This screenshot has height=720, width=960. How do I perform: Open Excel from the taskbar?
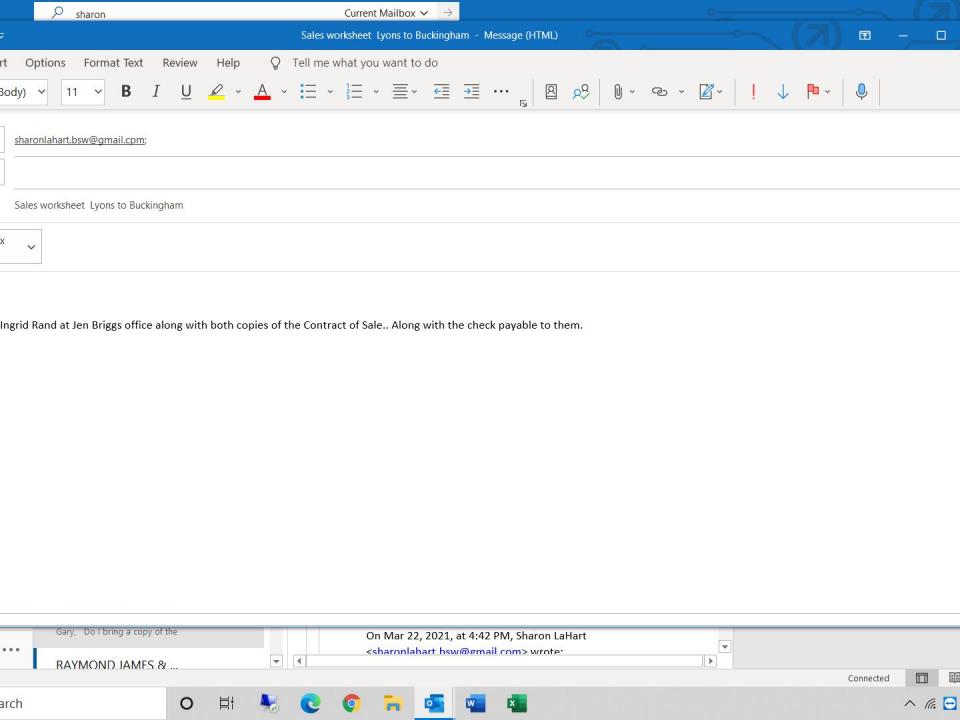pos(517,703)
